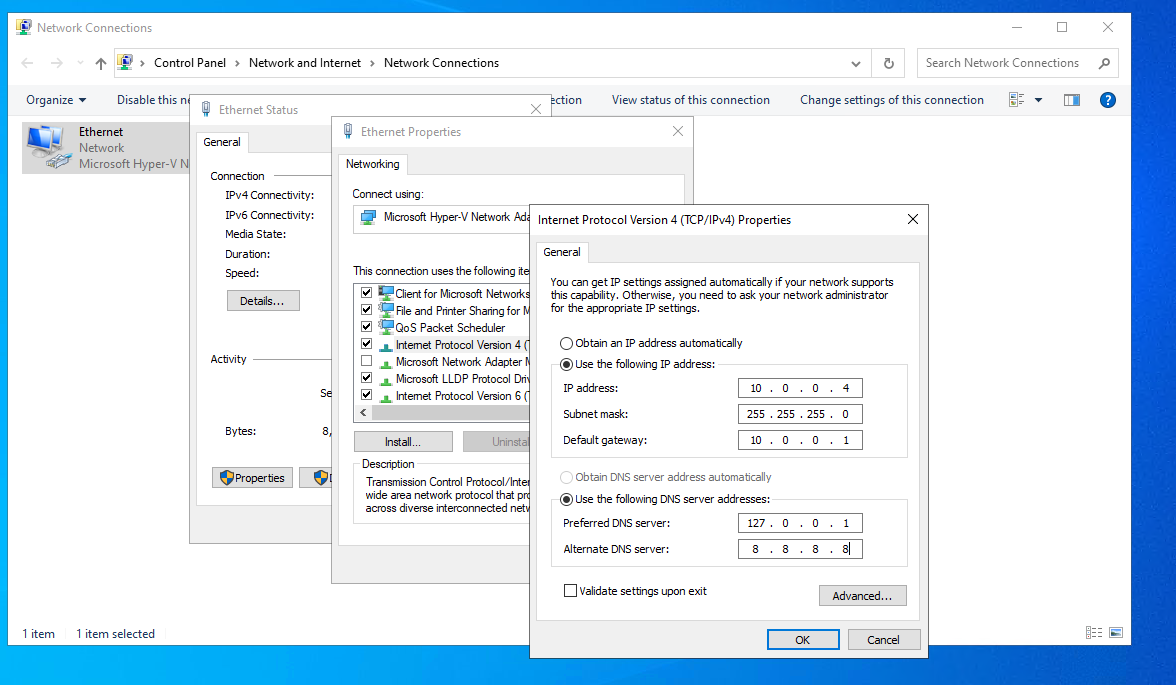Image resolution: width=1176 pixels, height=685 pixels.
Task: Select the Ethernet adapter icon
Action: [49, 147]
